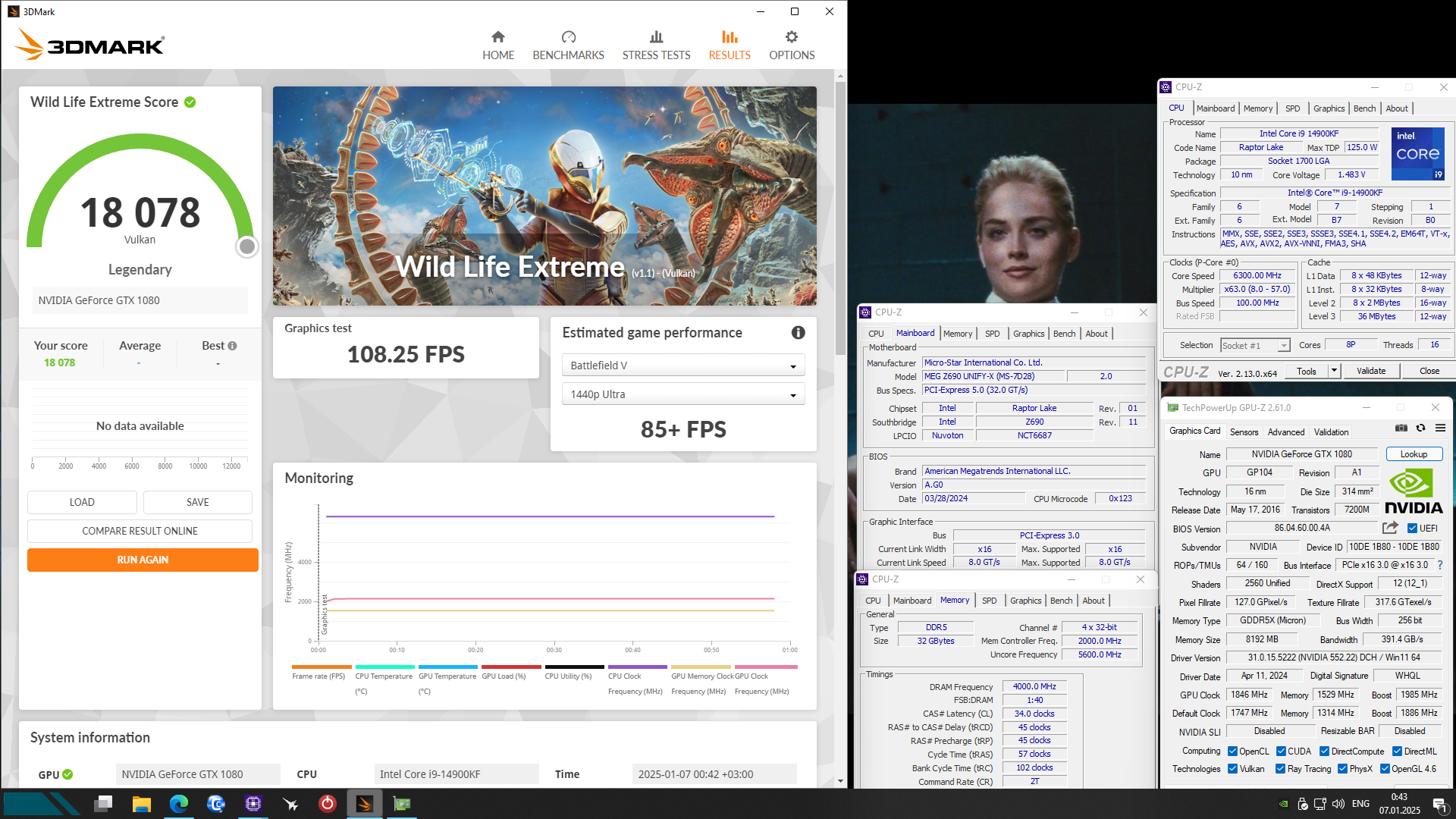The width and height of the screenshot is (1456, 819).
Task: Click the red power-icon app on the taskbar
Action: pyautogui.click(x=327, y=803)
